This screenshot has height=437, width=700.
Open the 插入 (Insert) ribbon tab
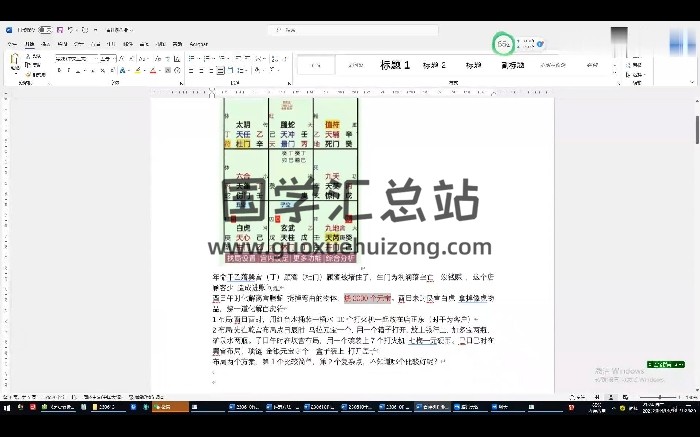[x=47, y=45]
